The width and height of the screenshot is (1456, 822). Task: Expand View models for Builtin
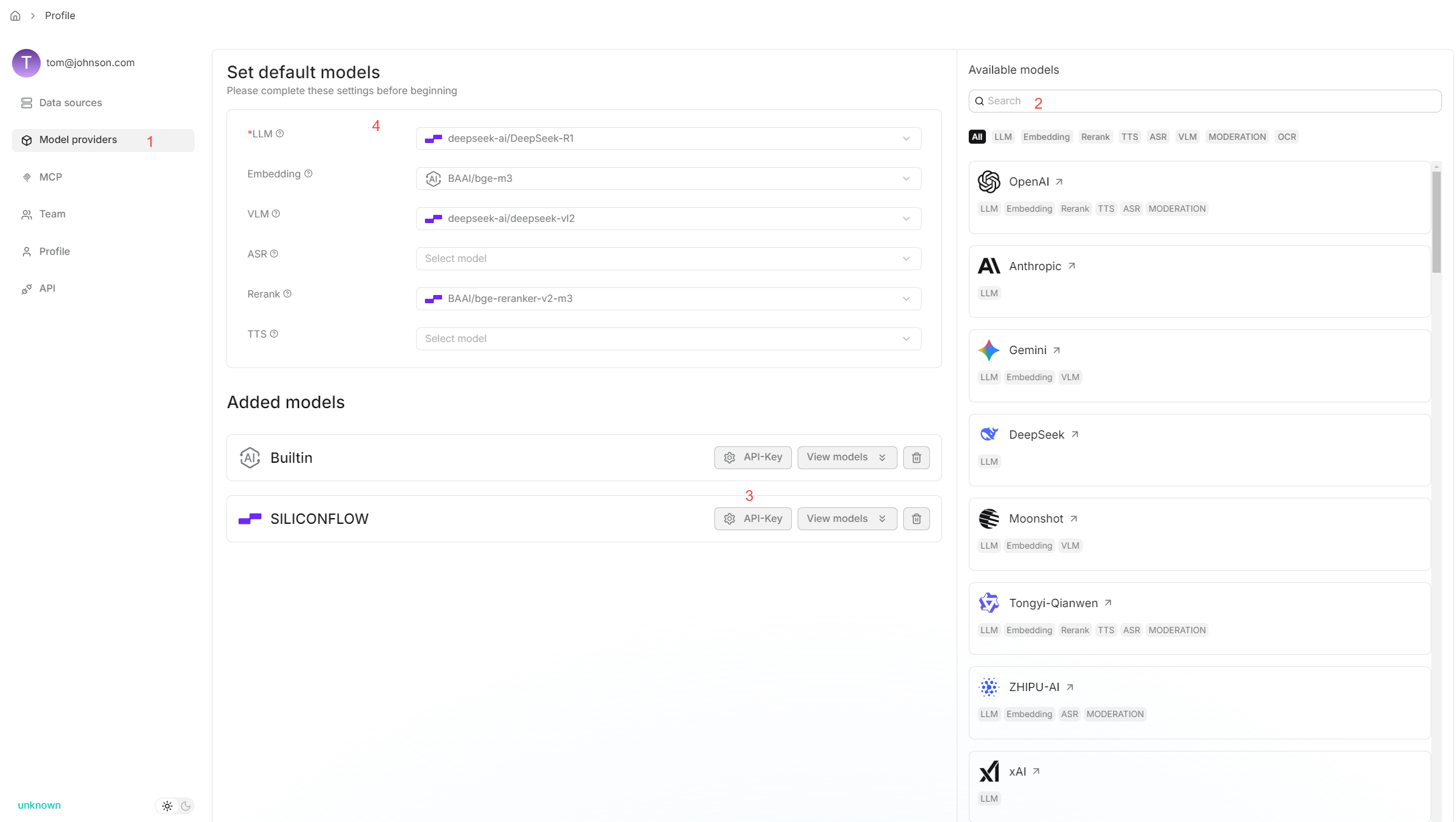click(847, 458)
